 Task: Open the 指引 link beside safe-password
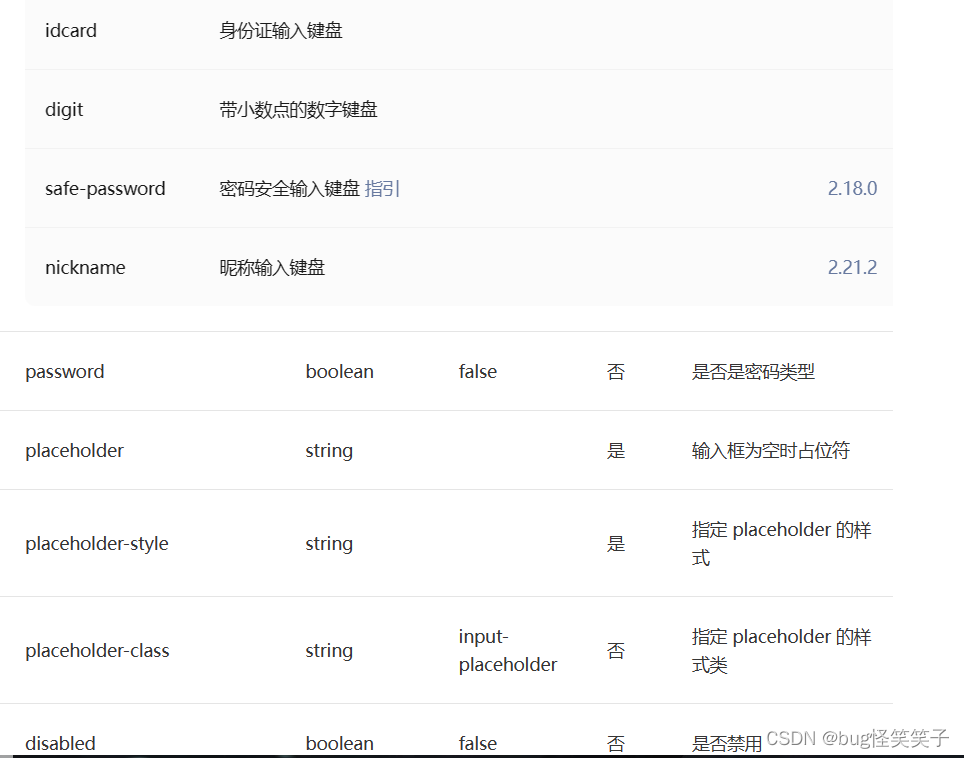pos(382,188)
